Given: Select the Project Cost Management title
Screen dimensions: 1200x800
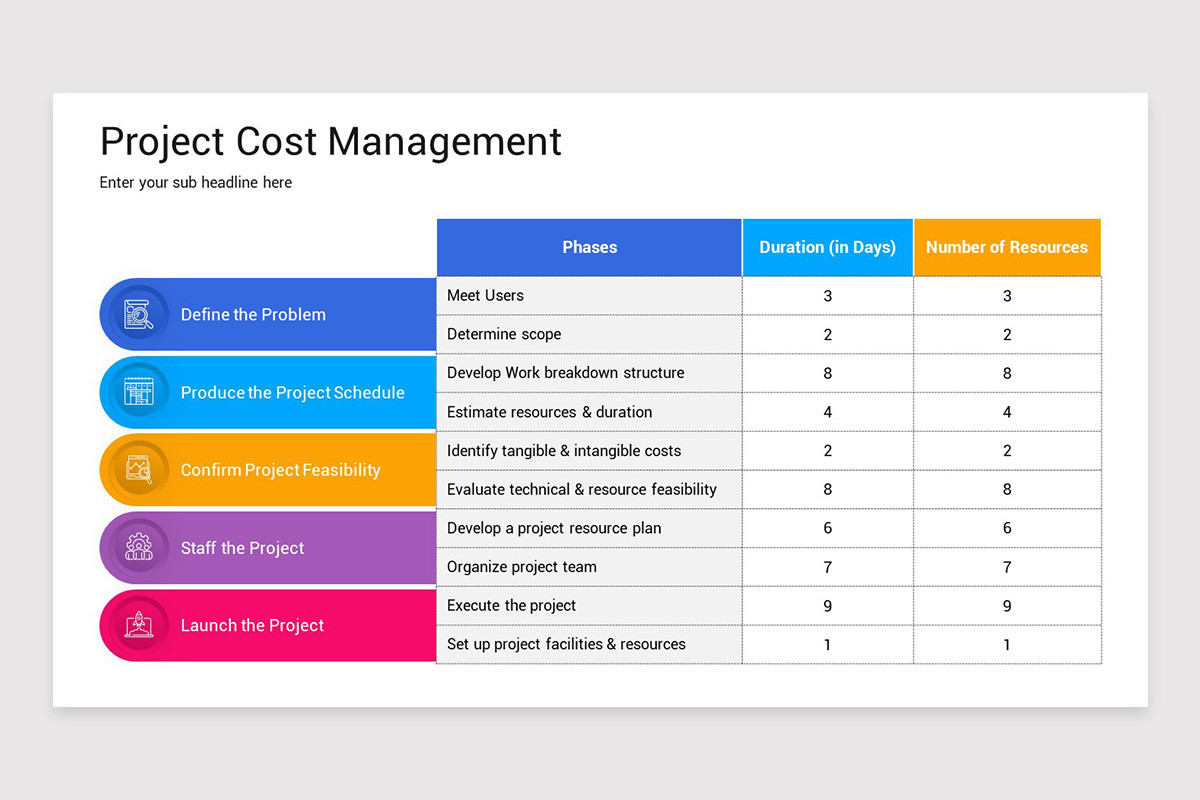Looking at the screenshot, I should click(330, 141).
